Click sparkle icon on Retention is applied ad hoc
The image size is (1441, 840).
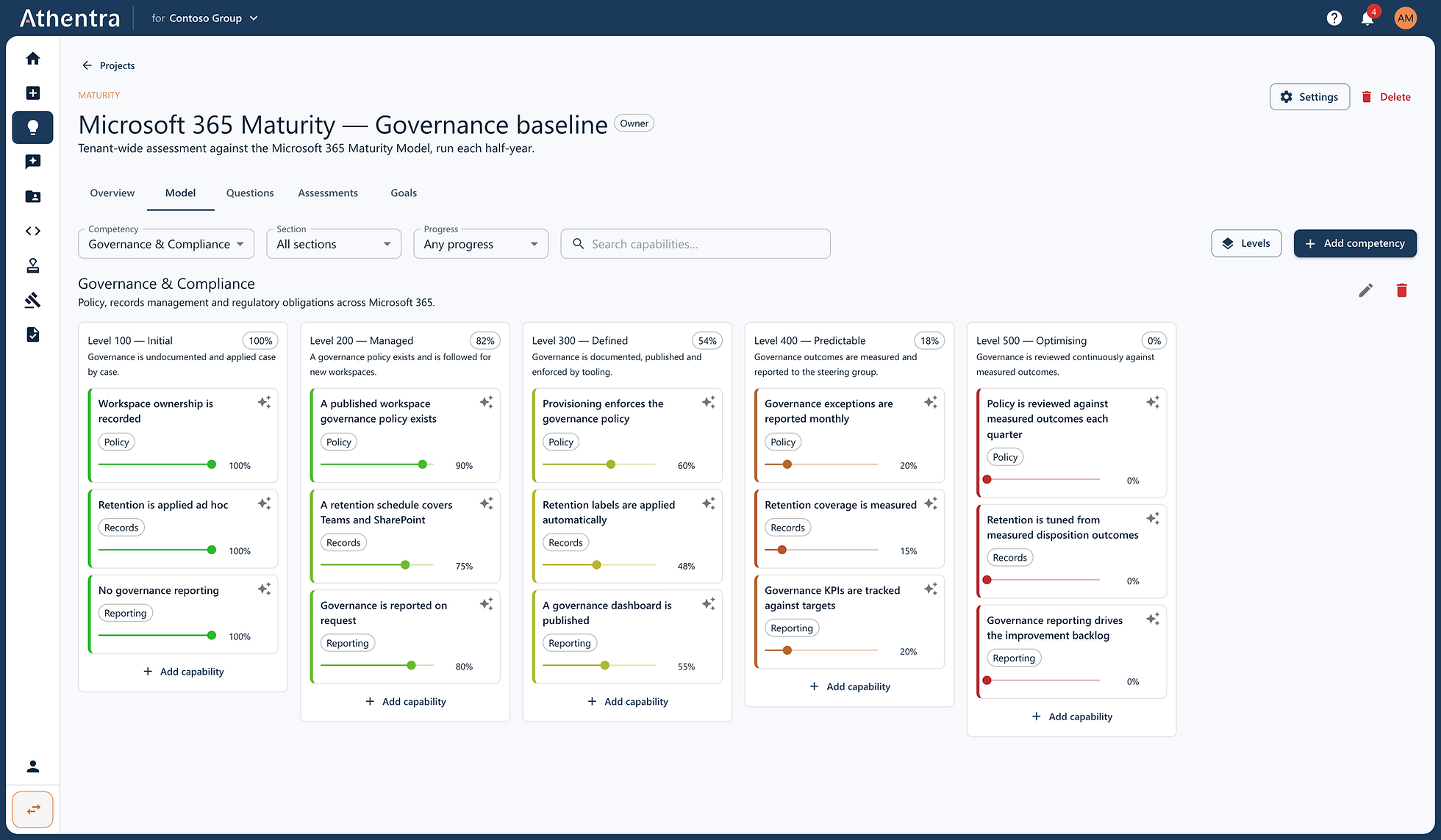[x=265, y=503]
